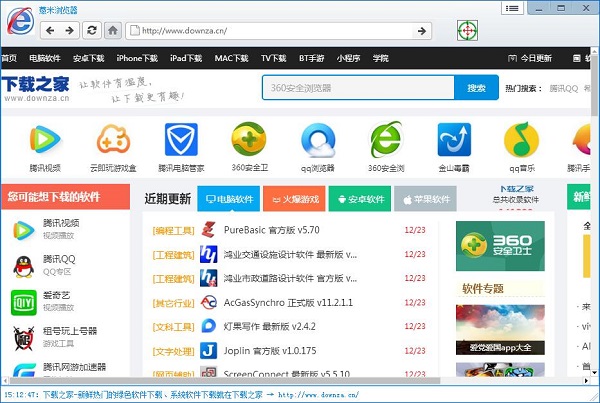Open the BT手游 navigation item
This screenshot has width=600, height=403.
coord(311,58)
